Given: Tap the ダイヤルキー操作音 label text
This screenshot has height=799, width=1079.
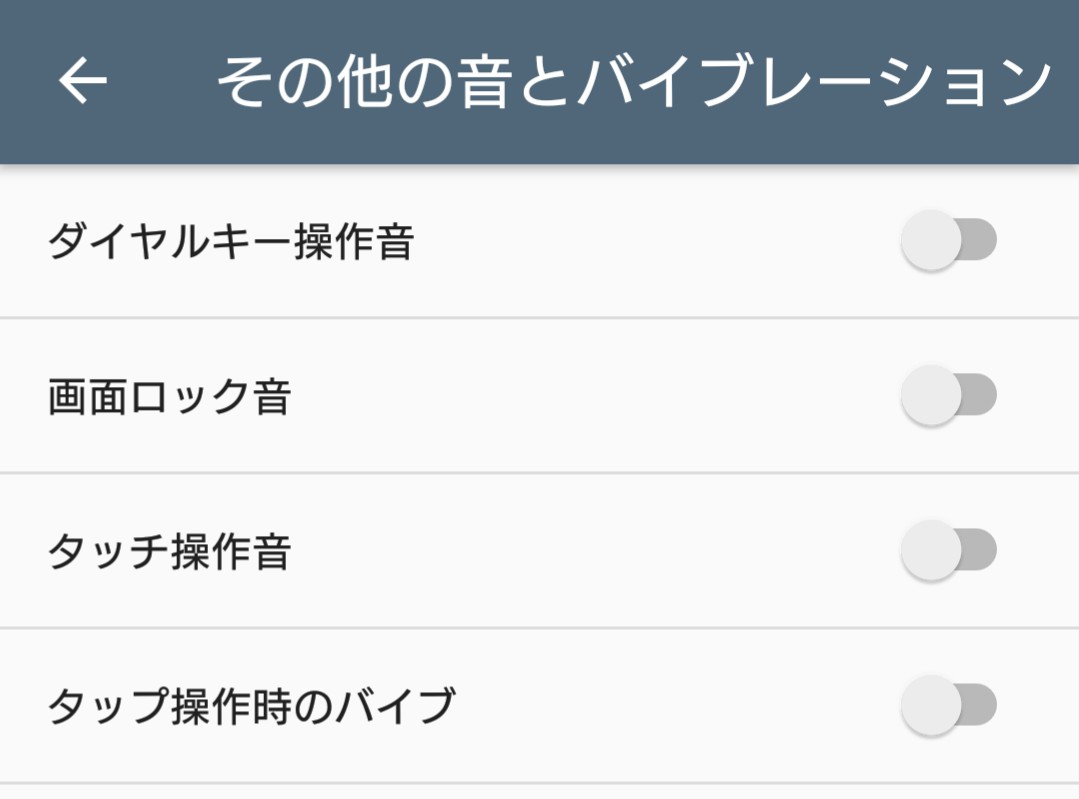Looking at the screenshot, I should [231, 242].
